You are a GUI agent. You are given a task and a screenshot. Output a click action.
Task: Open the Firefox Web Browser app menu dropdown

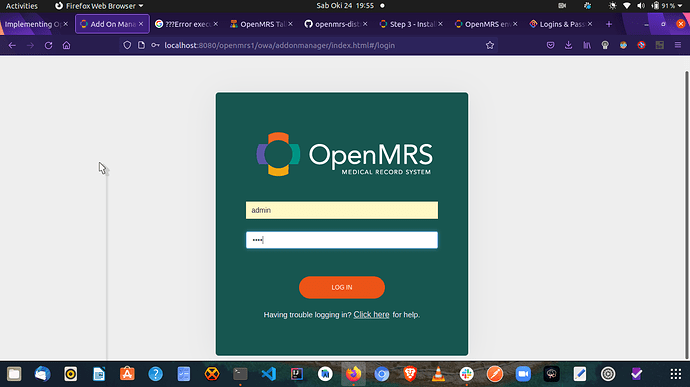[99, 6]
